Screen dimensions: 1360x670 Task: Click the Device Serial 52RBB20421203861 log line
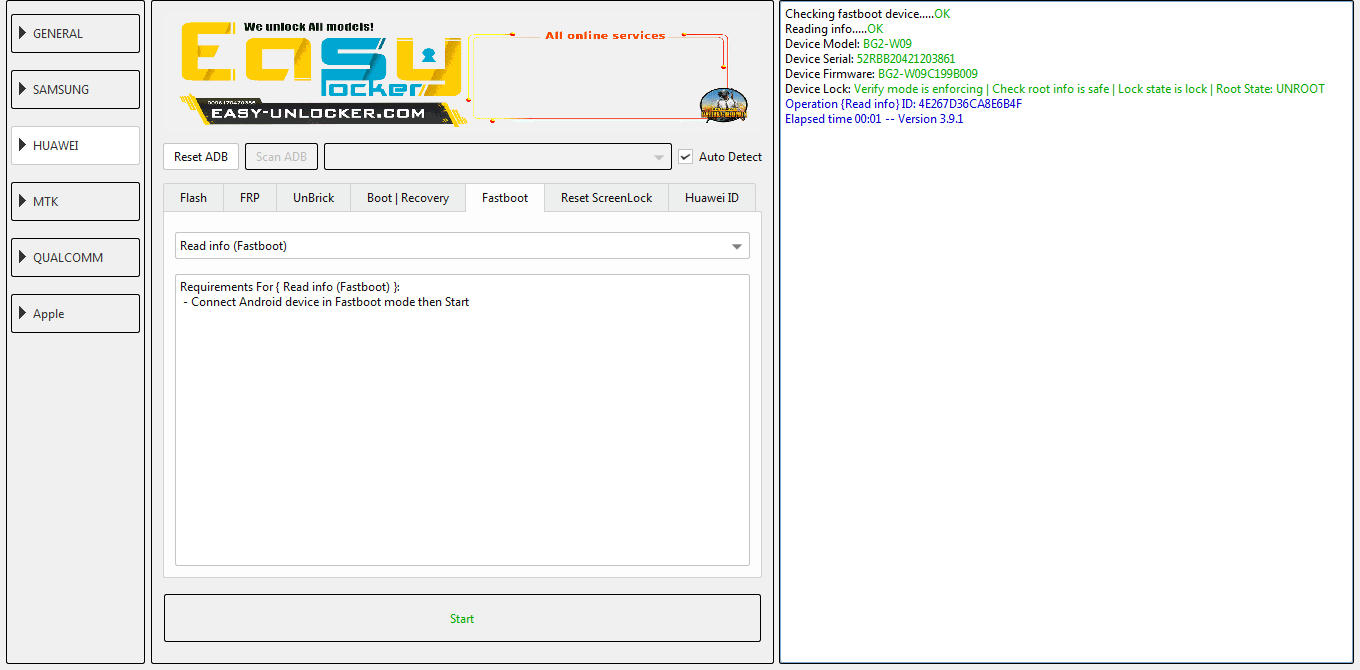pos(870,59)
